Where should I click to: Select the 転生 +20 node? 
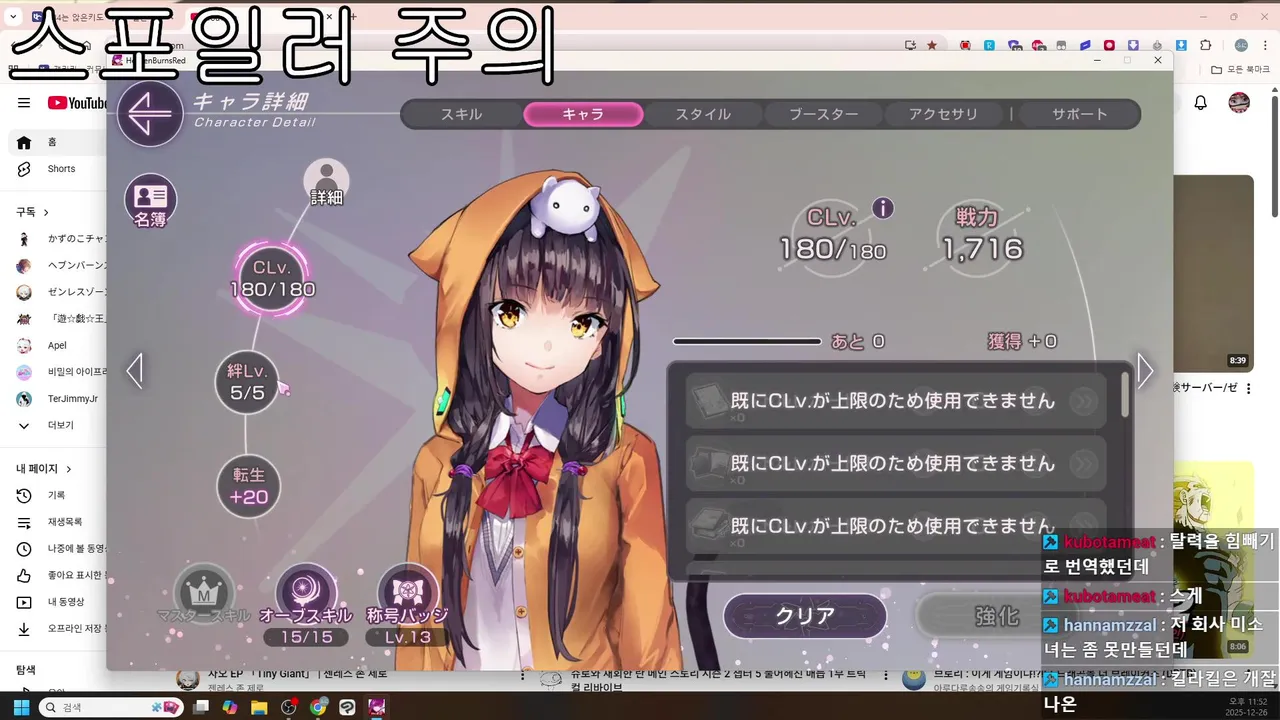[x=249, y=486]
